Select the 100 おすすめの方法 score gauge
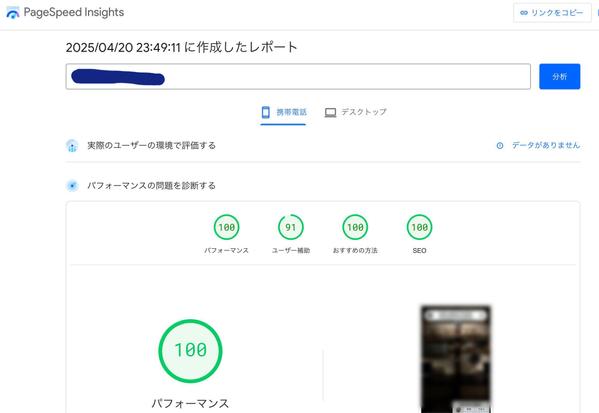The width and height of the screenshot is (599, 413). (x=355, y=234)
